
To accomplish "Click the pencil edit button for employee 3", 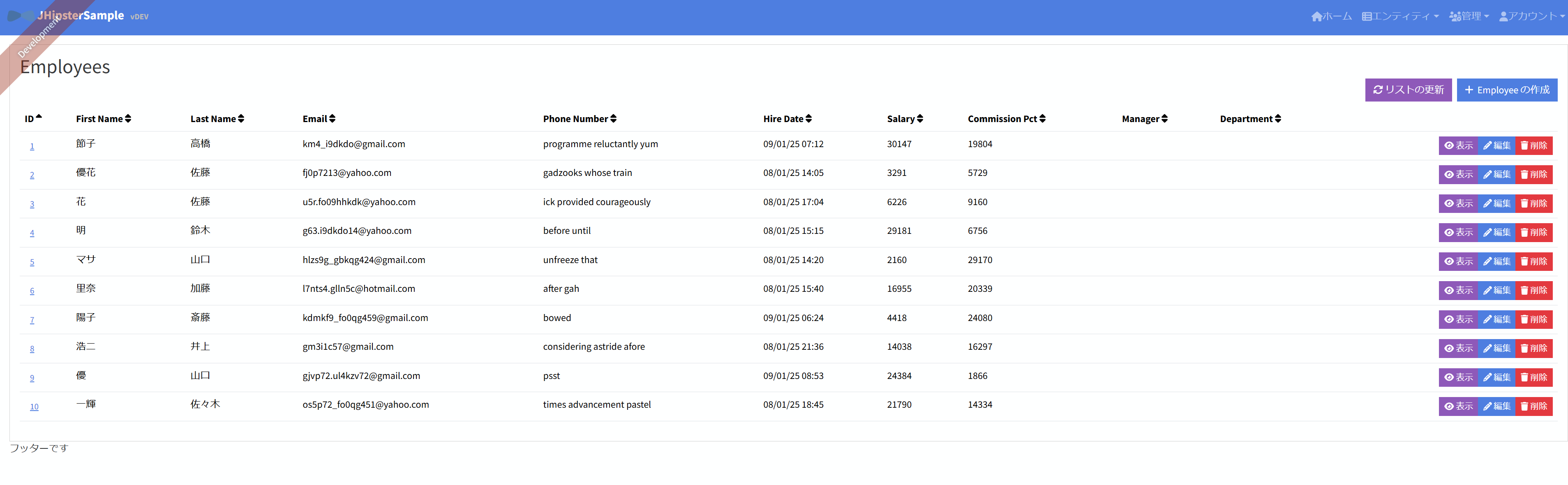I will pos(1496,203).
